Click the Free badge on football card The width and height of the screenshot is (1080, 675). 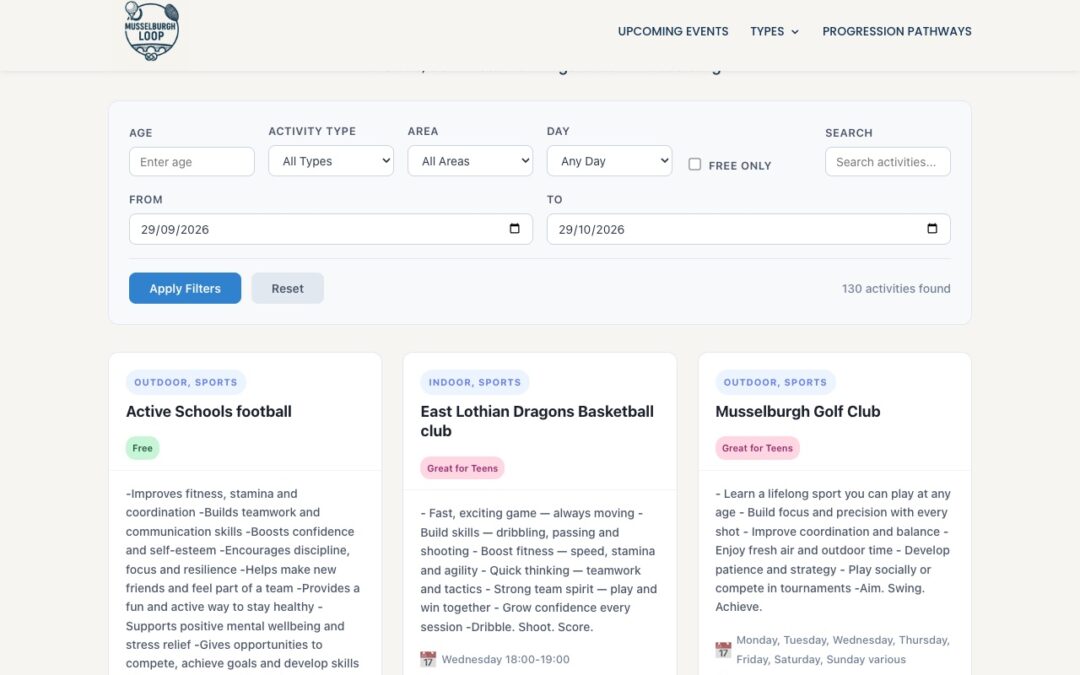(x=143, y=448)
